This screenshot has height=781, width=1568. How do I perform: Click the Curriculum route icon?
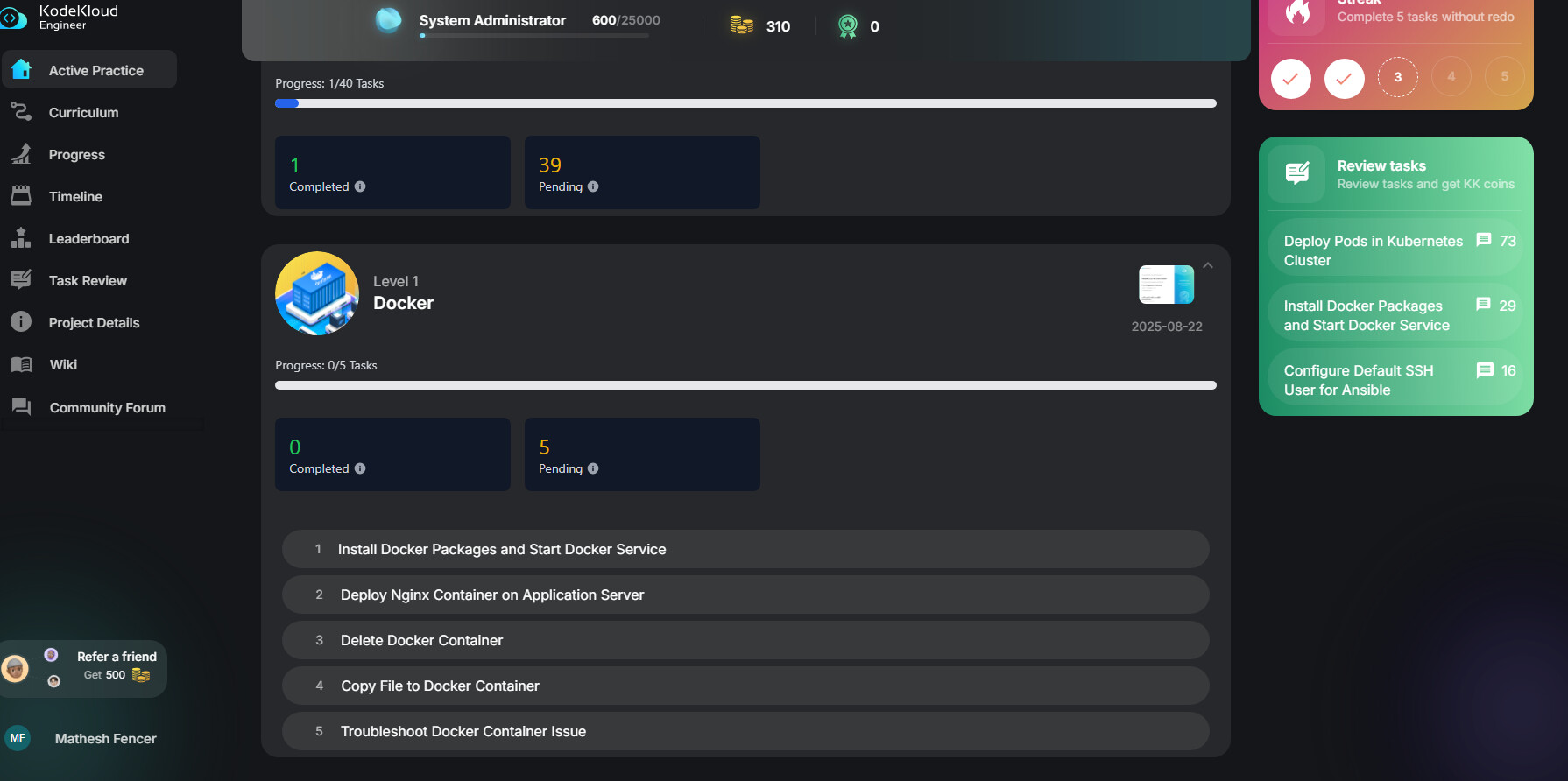point(21,112)
